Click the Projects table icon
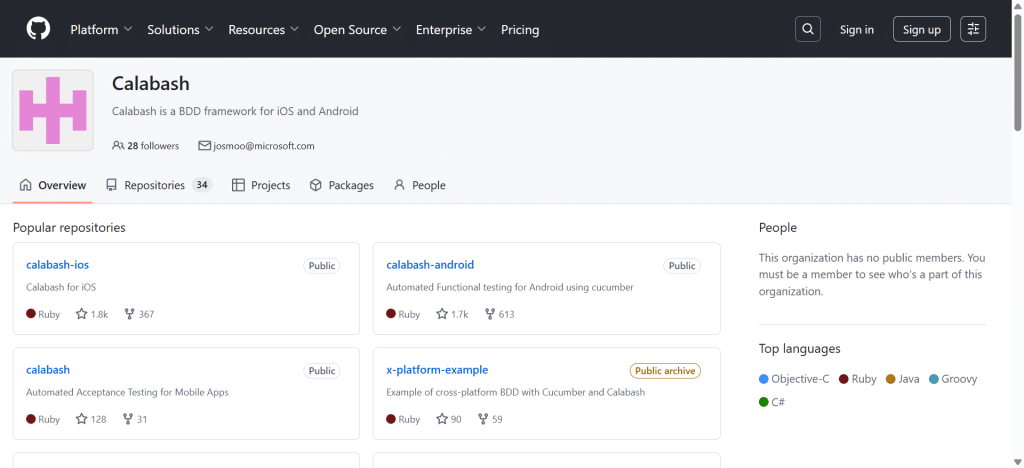 238,185
